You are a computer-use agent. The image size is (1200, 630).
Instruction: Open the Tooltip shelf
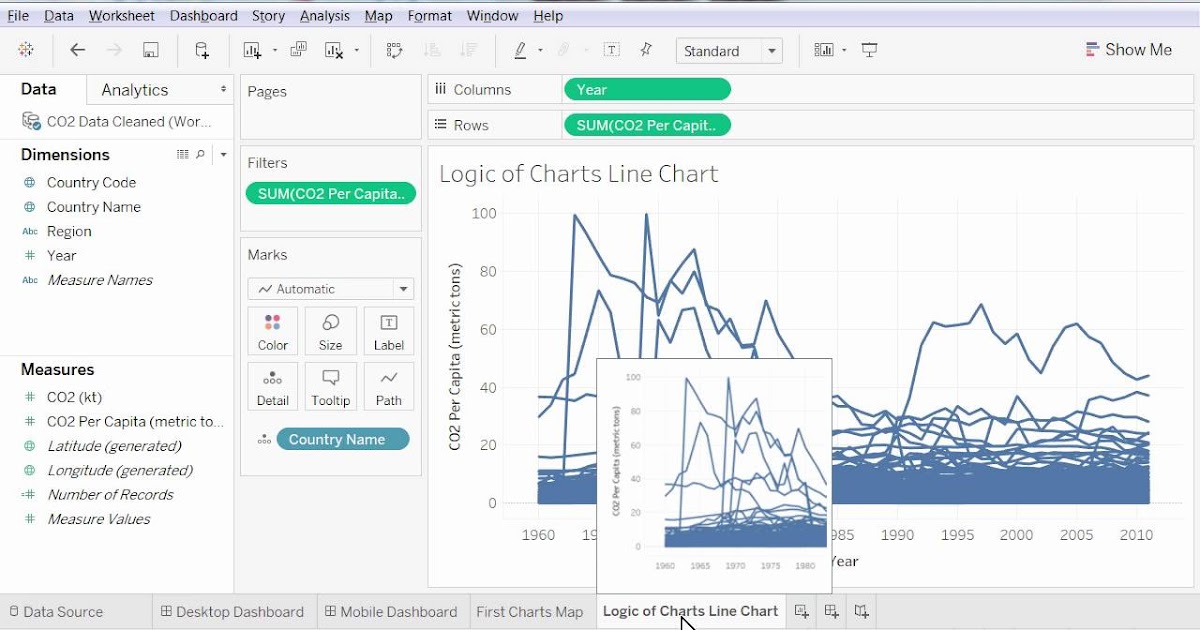330,386
